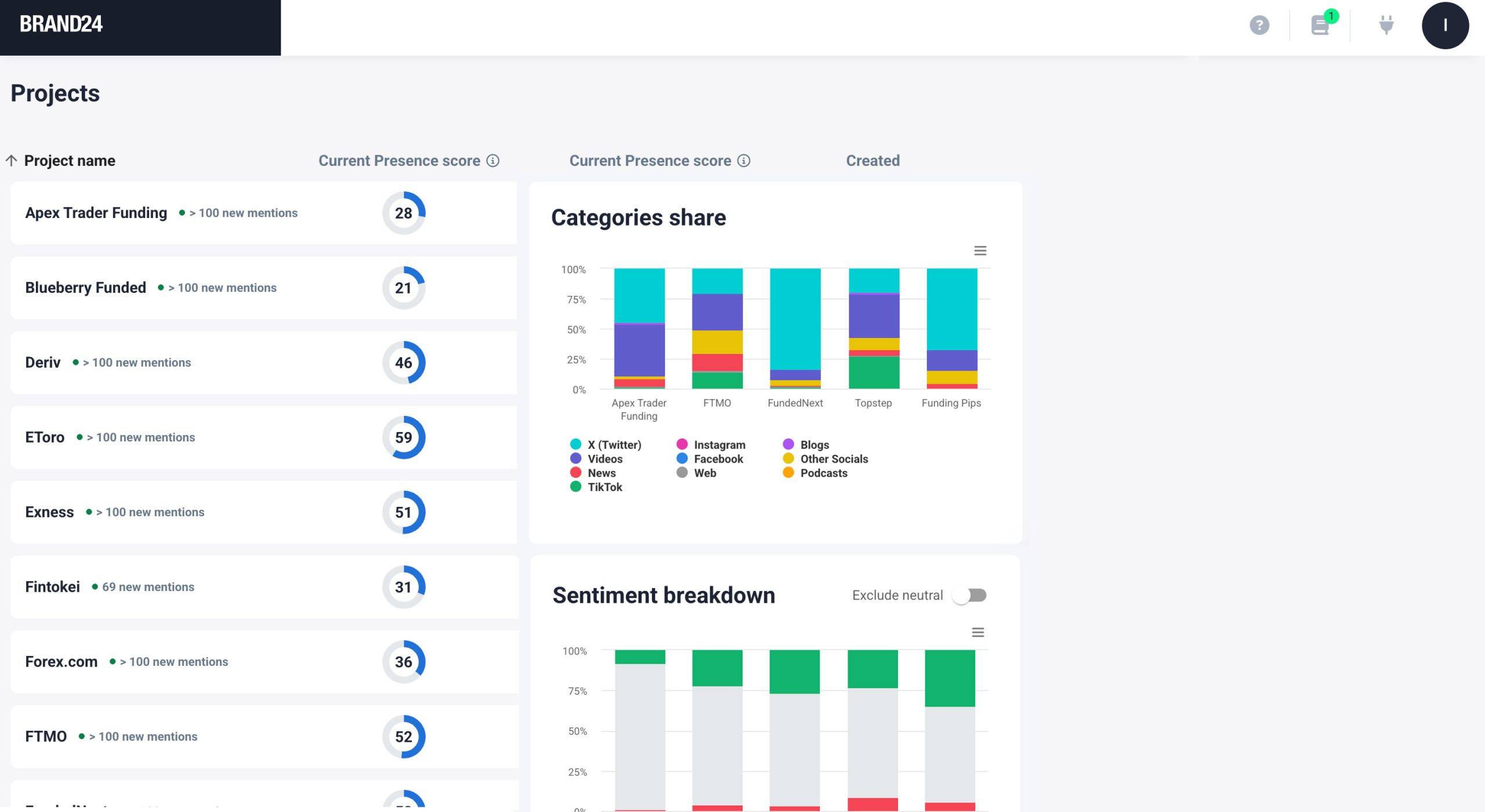Sort by Created column header

(x=872, y=161)
